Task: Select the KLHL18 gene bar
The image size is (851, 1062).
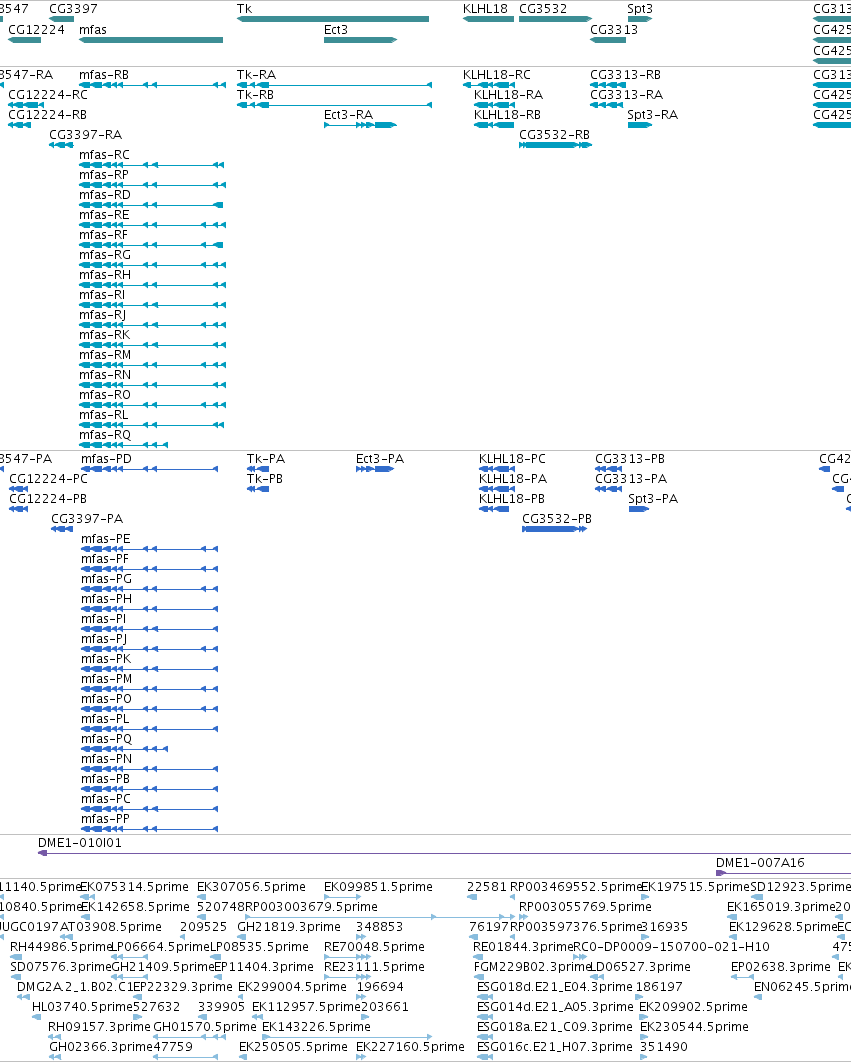Action: [x=489, y=19]
